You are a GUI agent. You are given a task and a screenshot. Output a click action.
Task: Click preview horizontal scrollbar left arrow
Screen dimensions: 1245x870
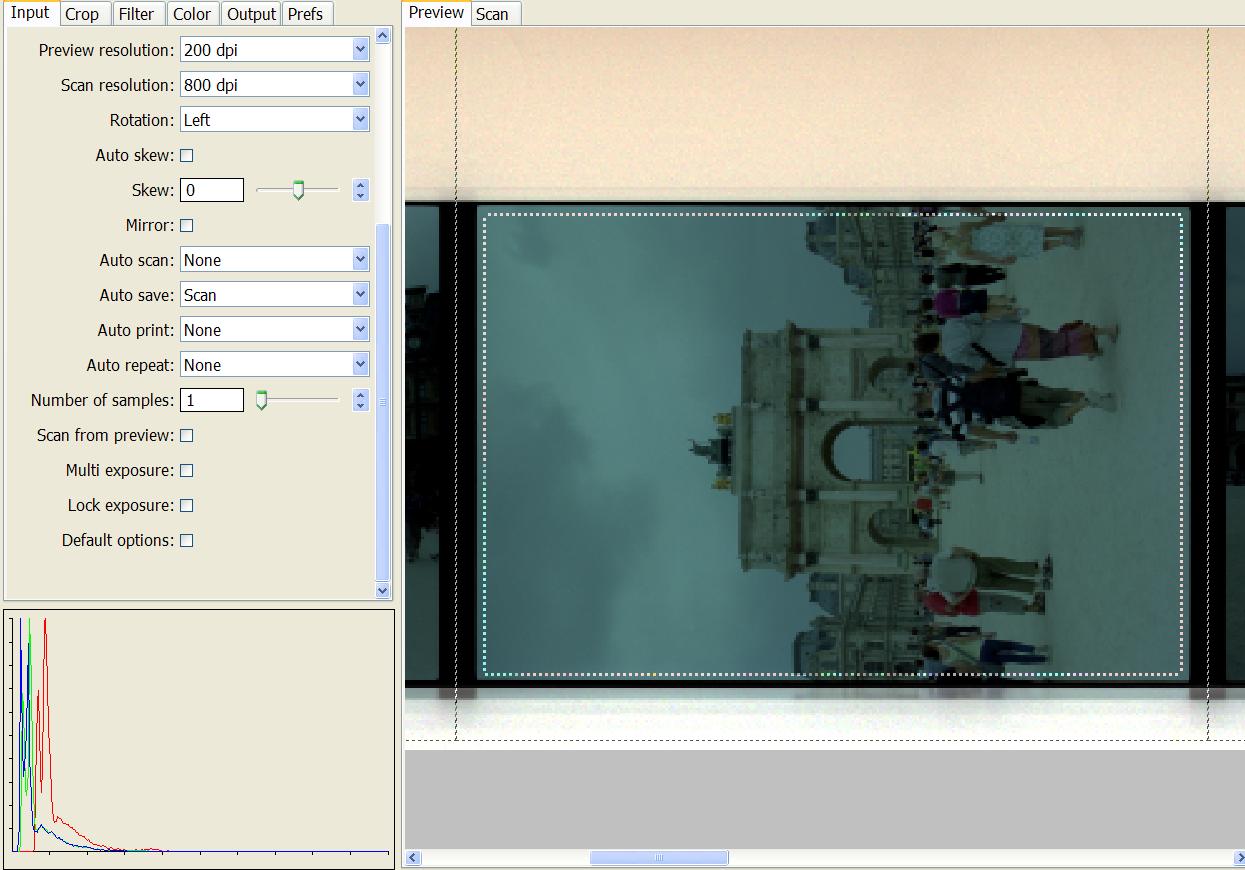click(x=413, y=857)
